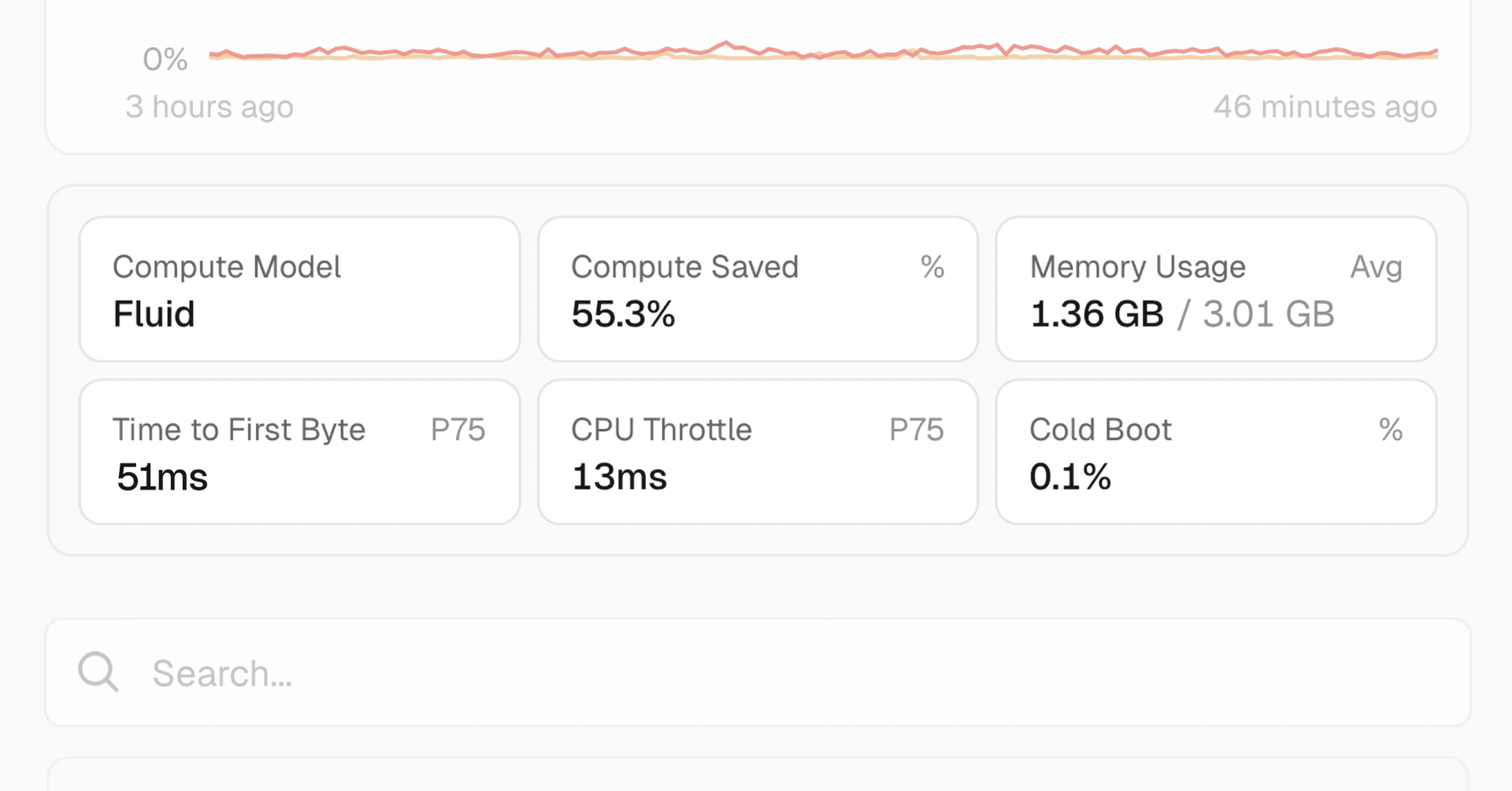Viewport: 1512px width, 791px height.
Task: Click the P75 label on CPU Throttle
Action: [916, 431]
